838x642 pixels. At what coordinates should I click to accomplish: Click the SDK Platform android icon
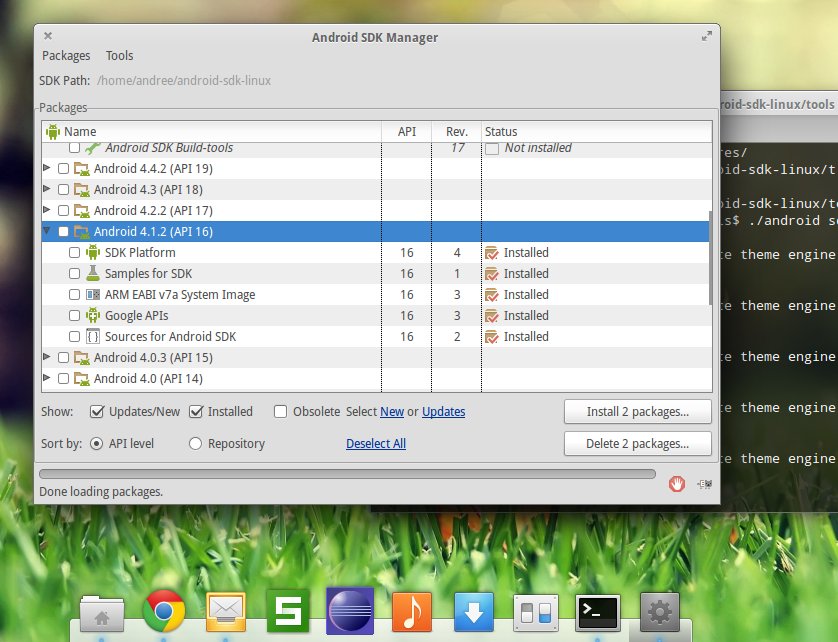click(x=93, y=252)
